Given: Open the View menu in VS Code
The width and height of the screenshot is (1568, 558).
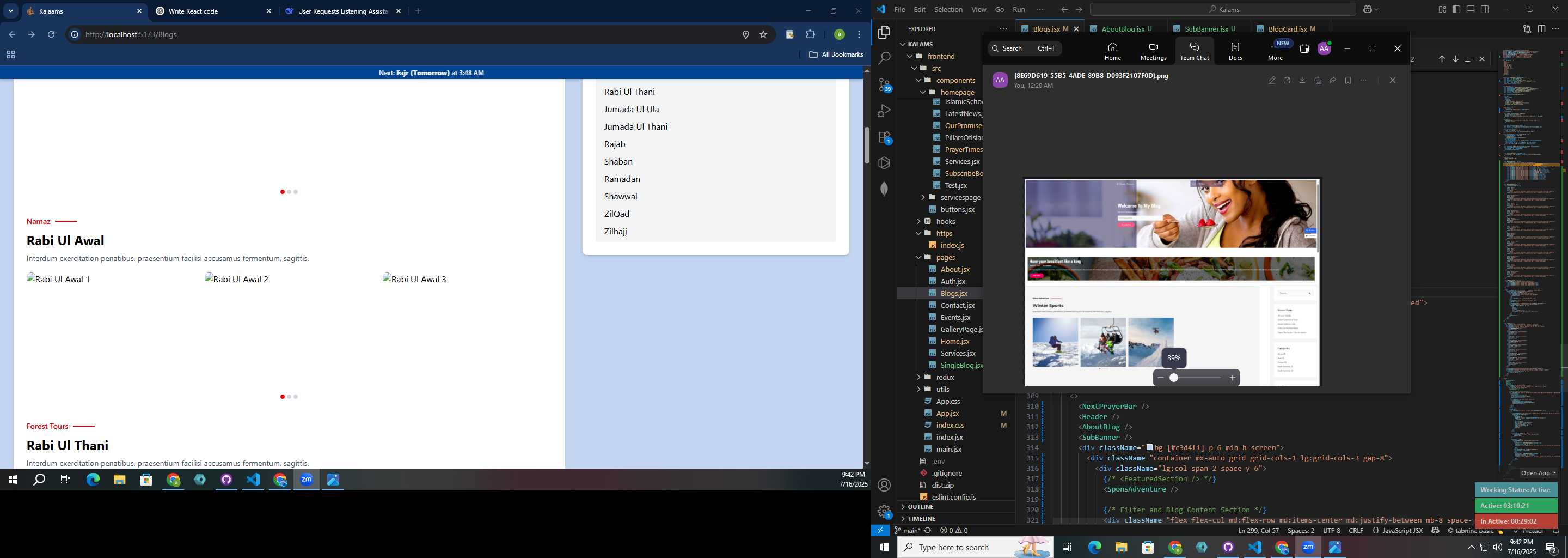Looking at the screenshot, I should [x=979, y=10].
